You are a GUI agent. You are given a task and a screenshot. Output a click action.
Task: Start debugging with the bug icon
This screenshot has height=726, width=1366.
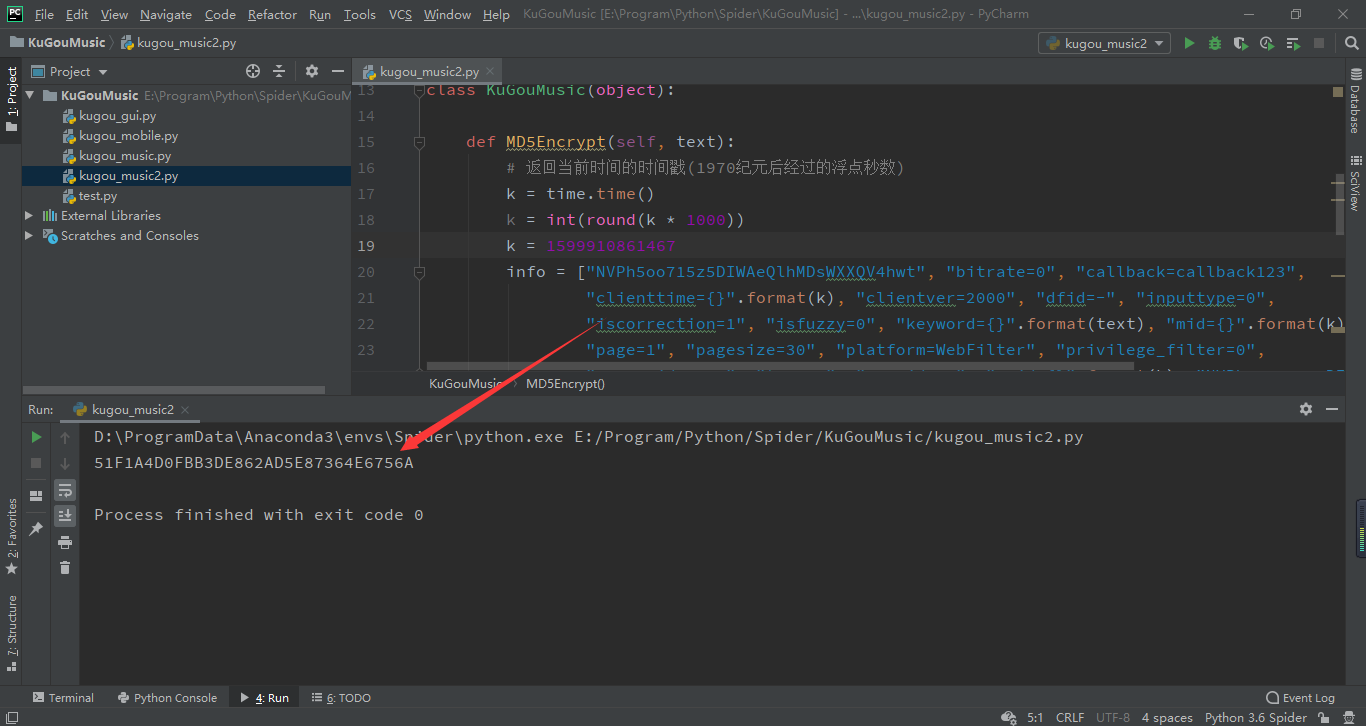point(1215,43)
